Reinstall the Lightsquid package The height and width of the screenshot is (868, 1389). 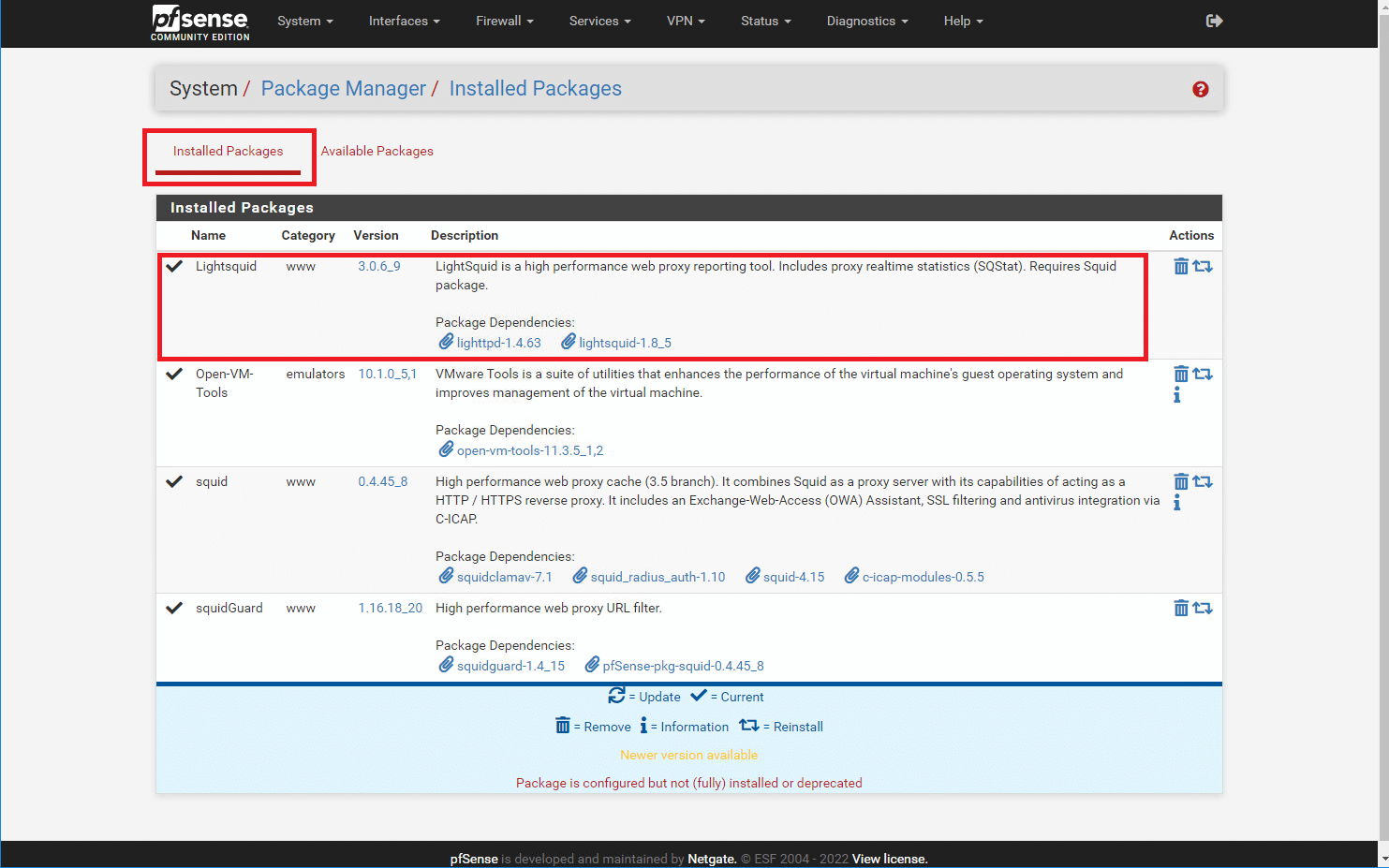1203,267
